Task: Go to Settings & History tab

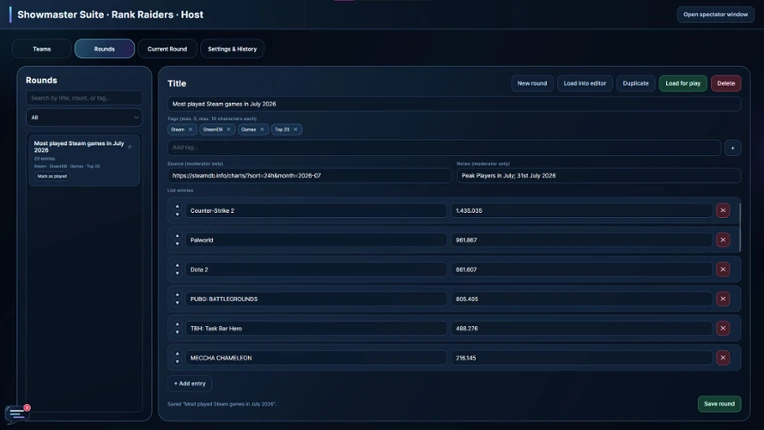Action: tap(232, 49)
